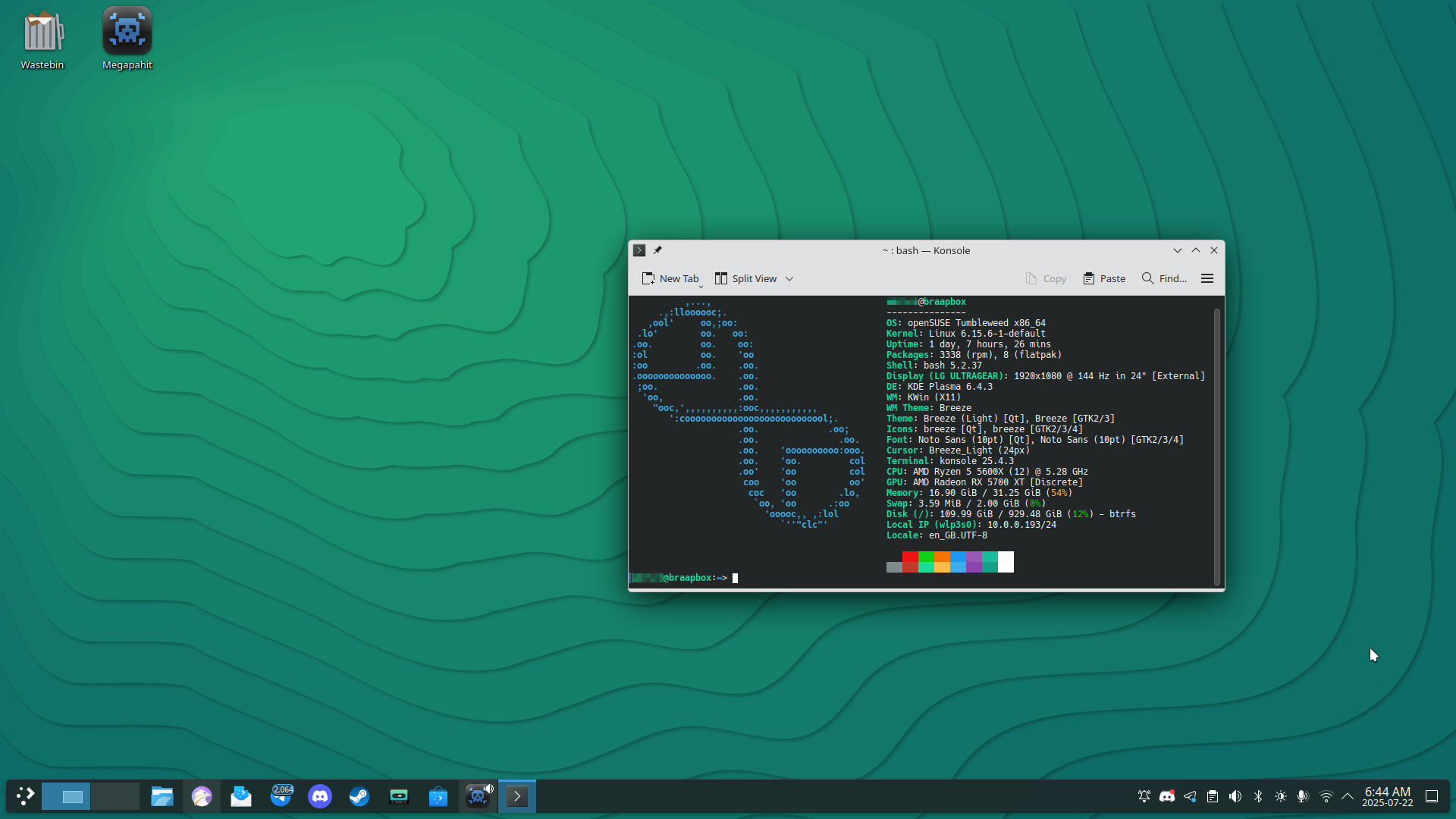Click the 'Kernel: Linux 6.15.6-1-default' line
Image resolution: width=1456 pixels, height=819 pixels.
point(966,334)
